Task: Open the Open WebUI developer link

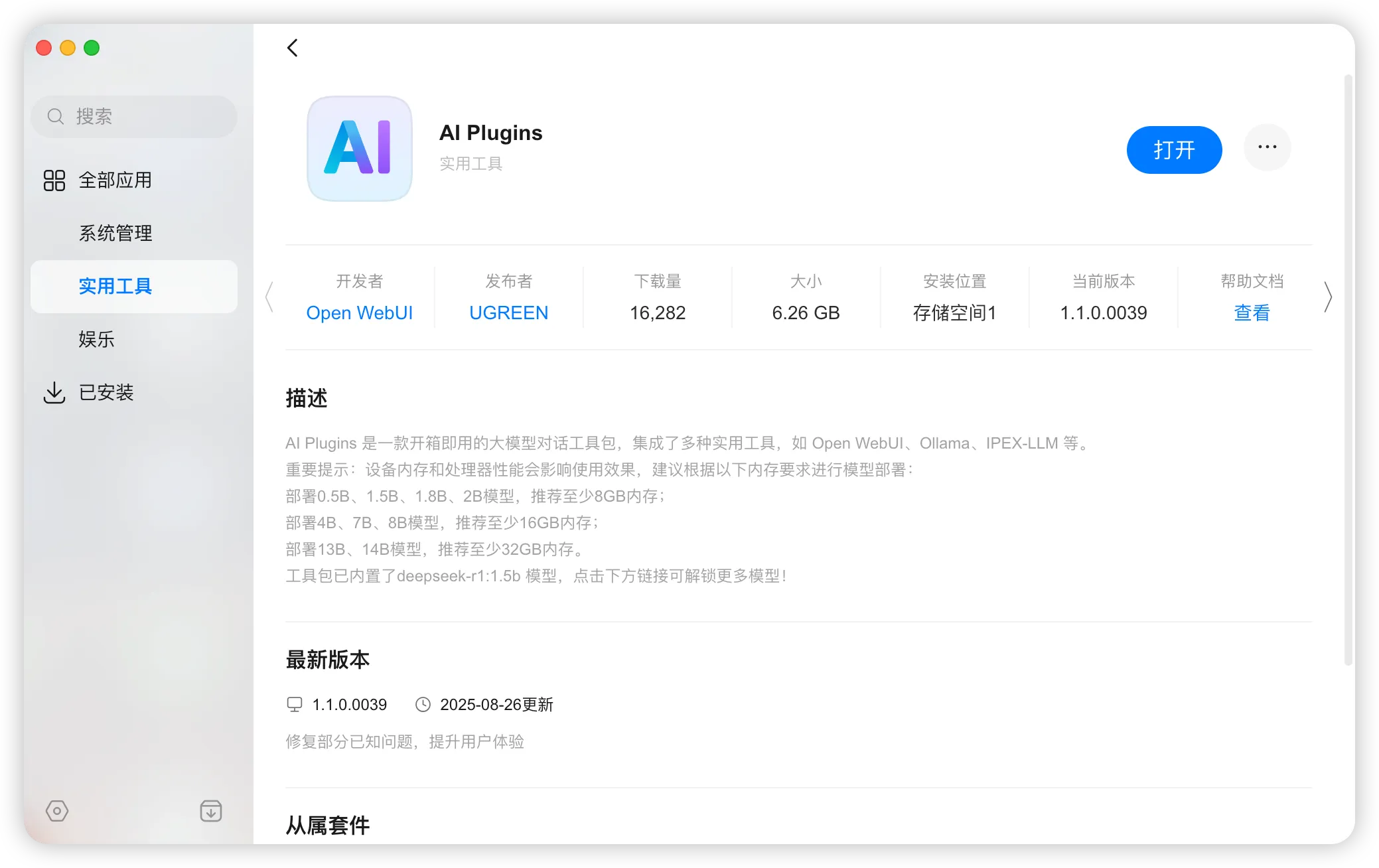Action: tap(360, 313)
